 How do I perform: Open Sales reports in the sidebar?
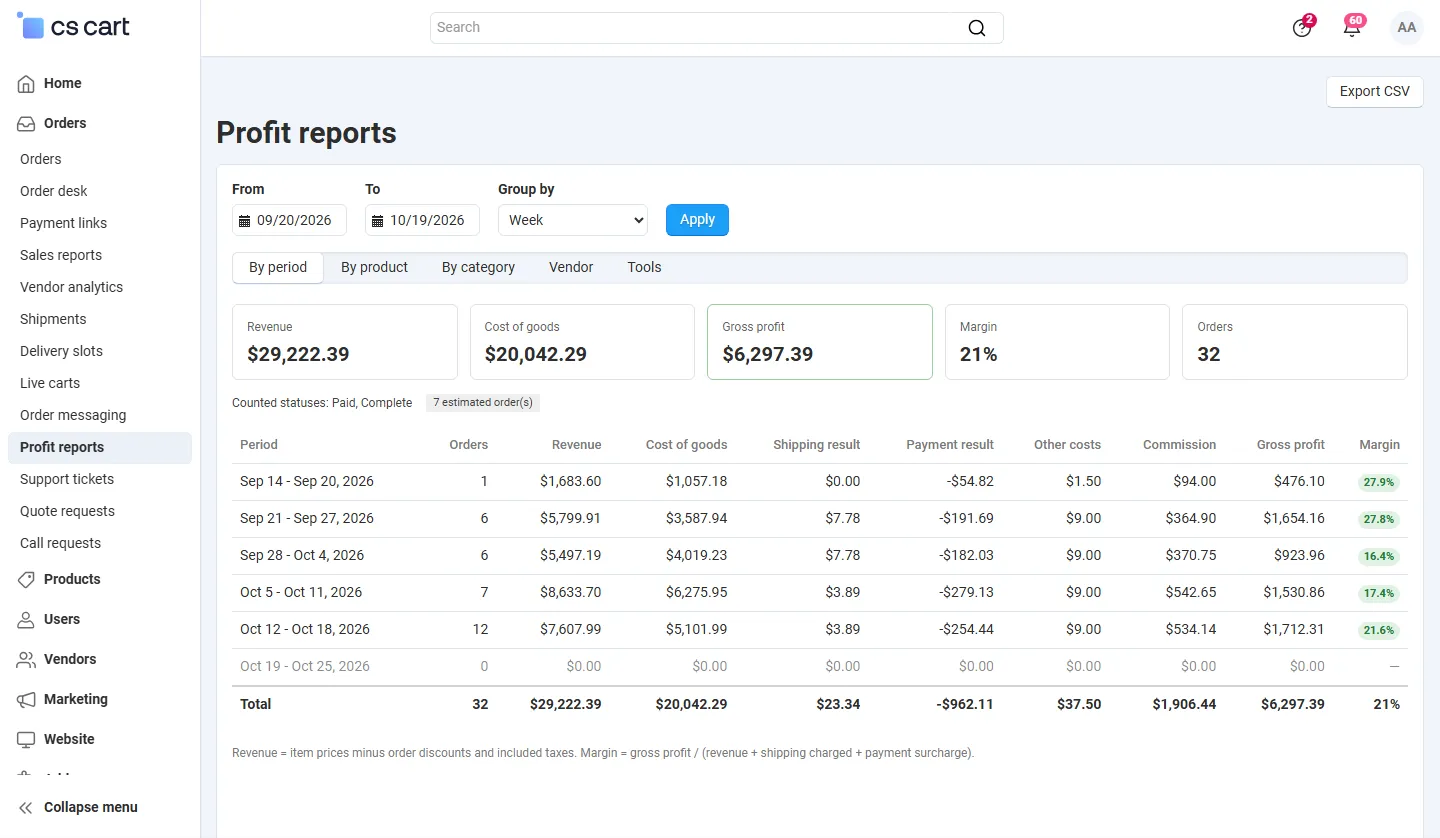61,255
